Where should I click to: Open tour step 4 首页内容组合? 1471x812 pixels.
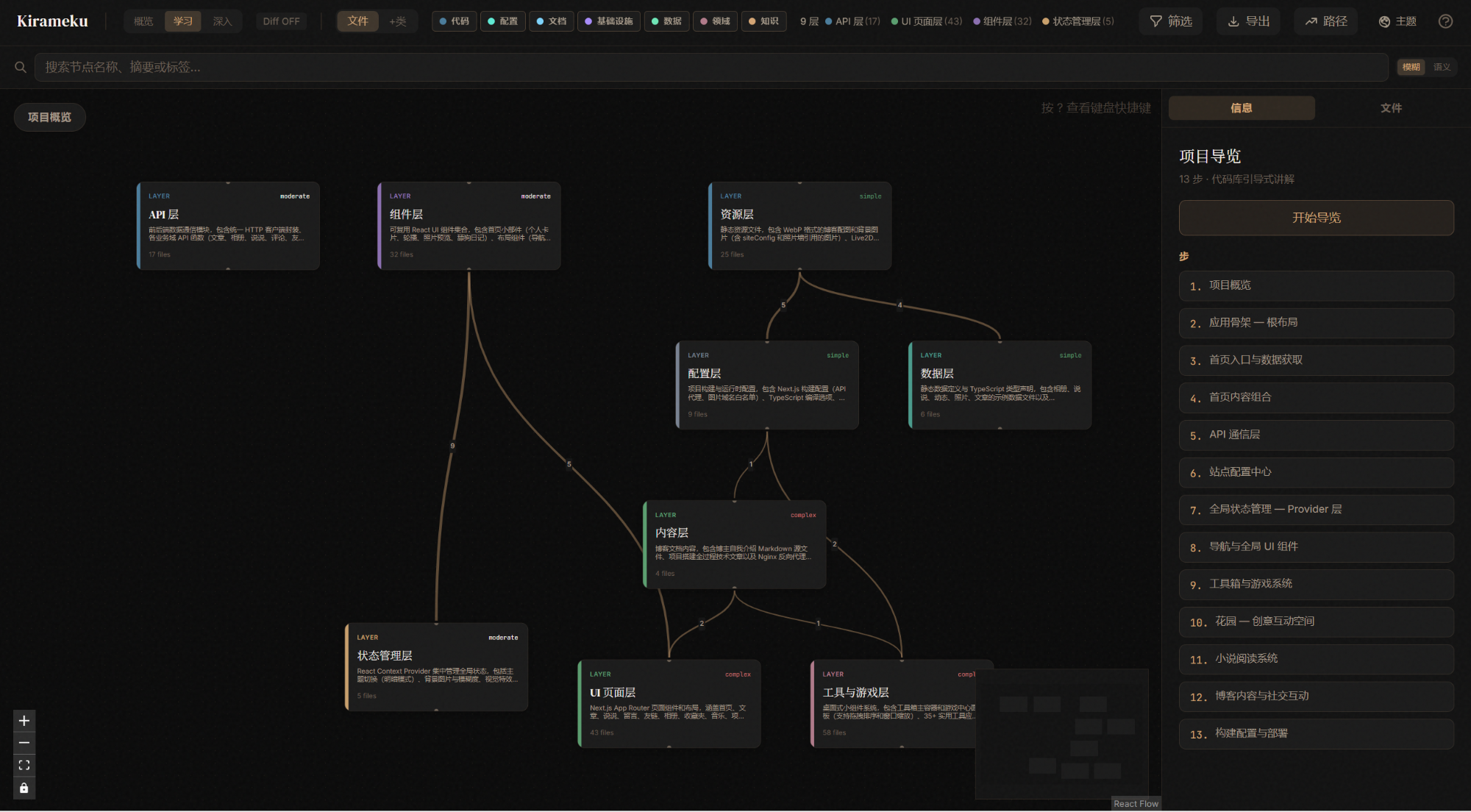coord(1316,397)
